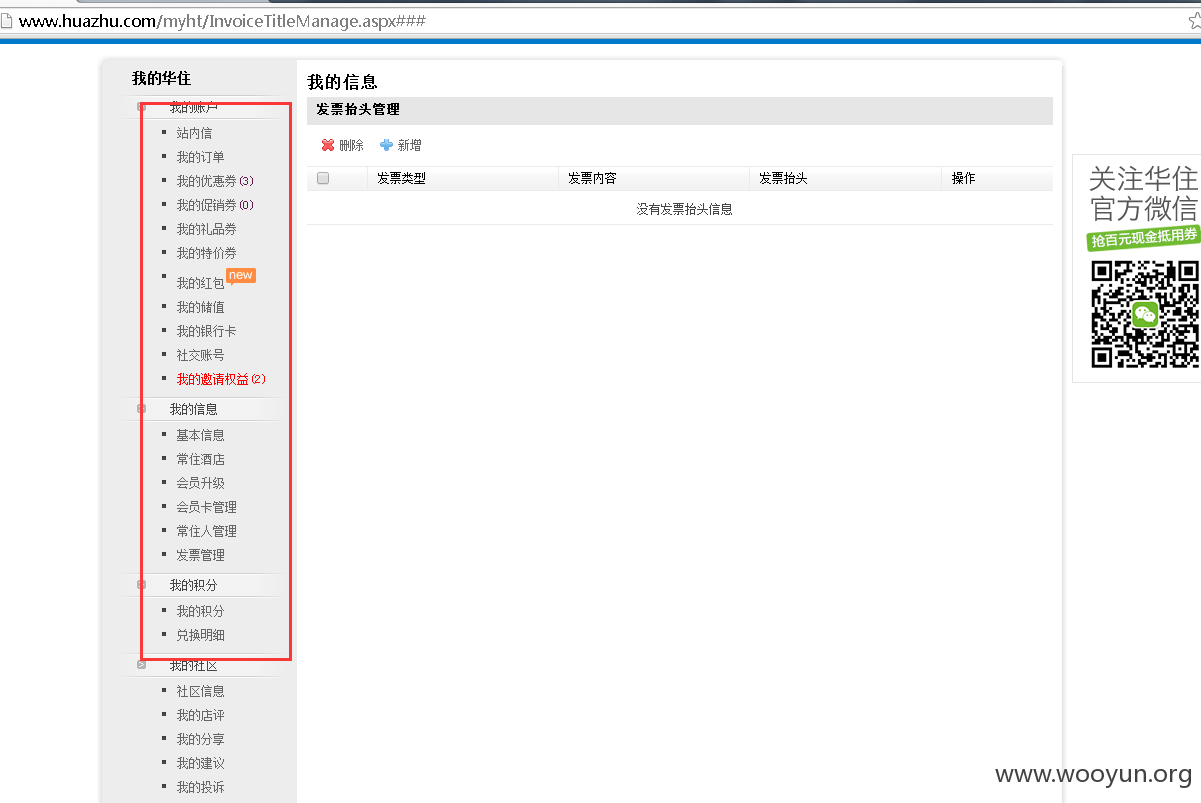
Task: Go to 我的特价券
Action: [206, 253]
